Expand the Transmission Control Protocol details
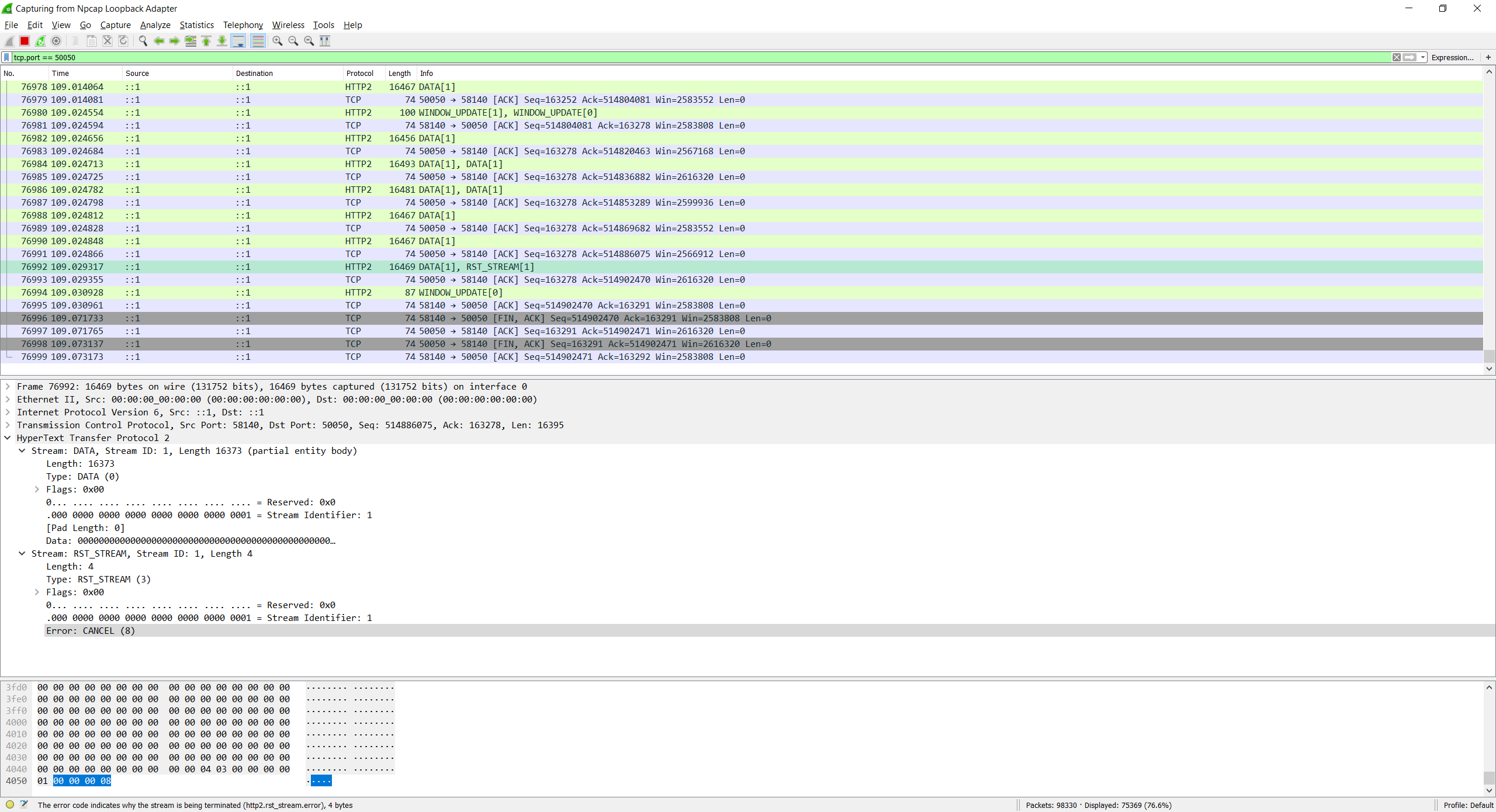 8,425
